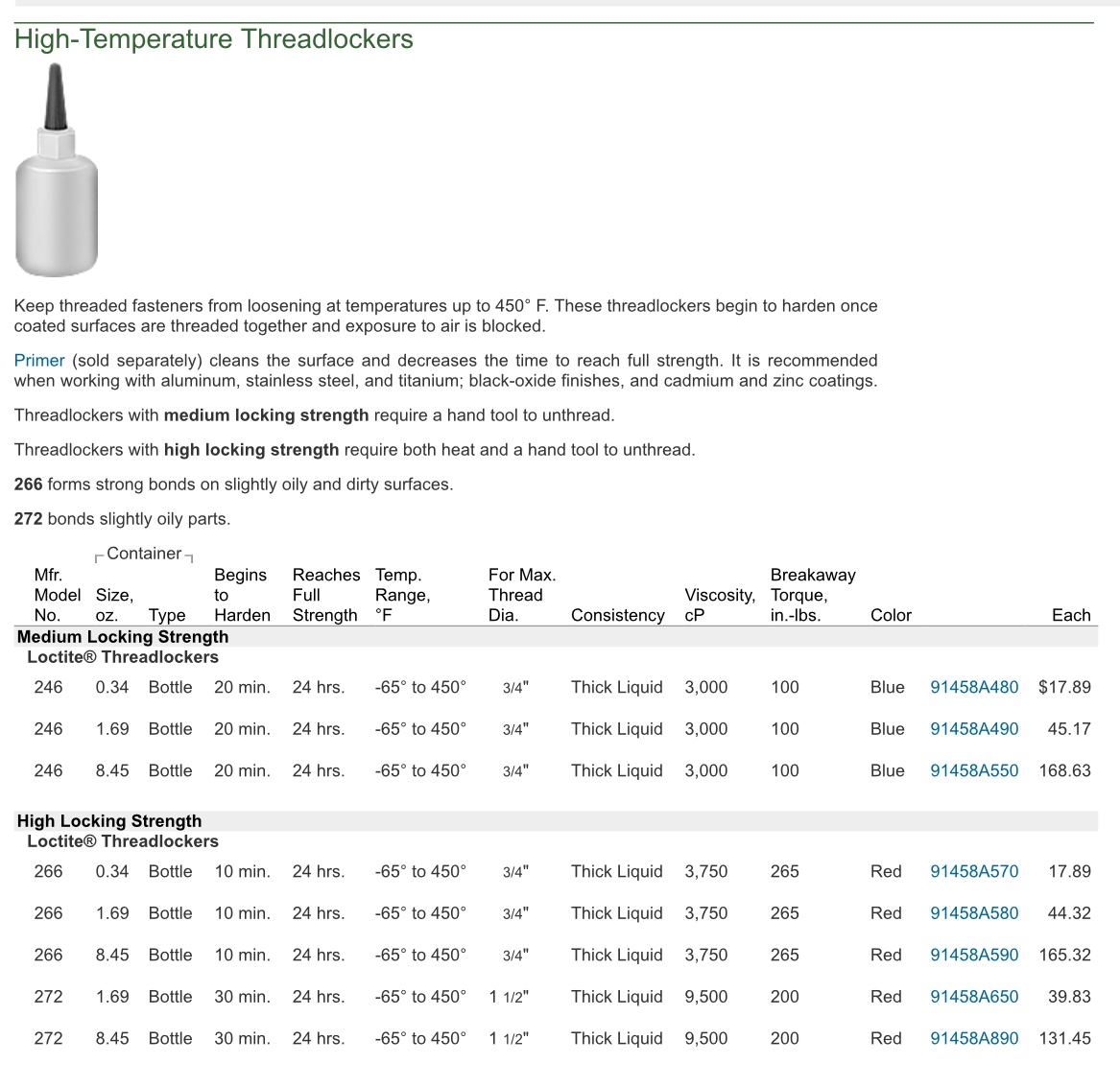
Task: Click the 265 torque in 91458A590 row
Action: point(784,955)
